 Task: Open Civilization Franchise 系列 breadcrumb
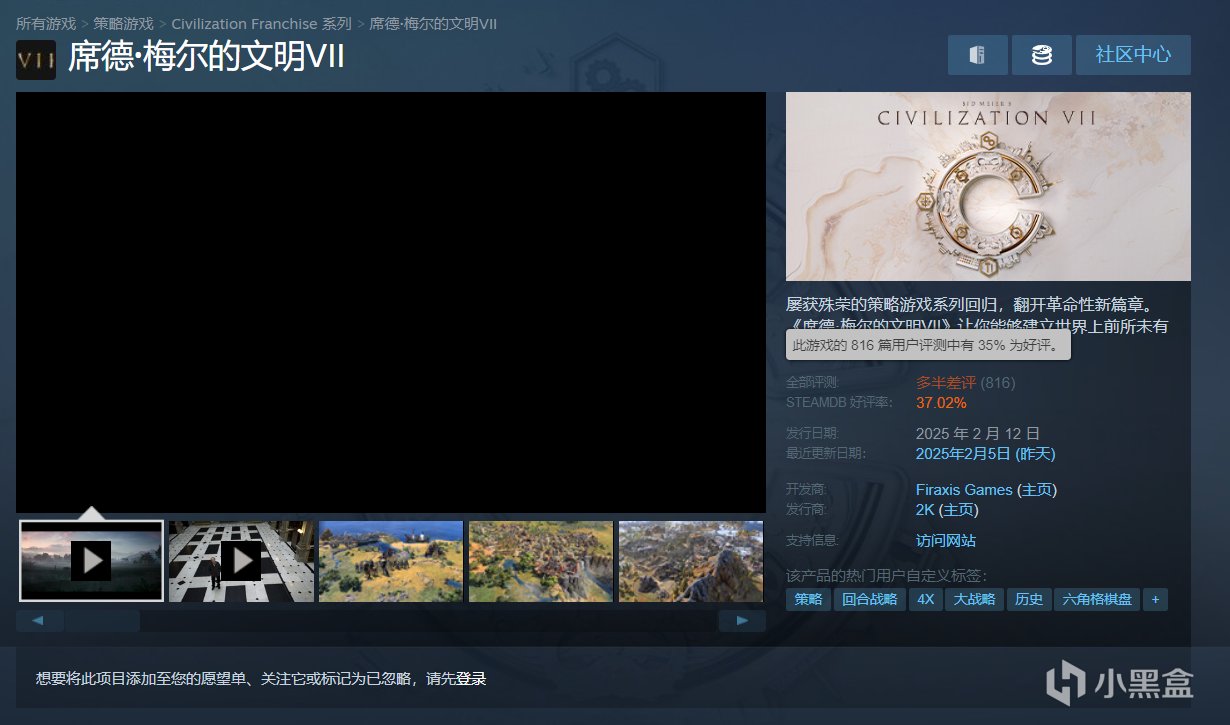pos(262,23)
